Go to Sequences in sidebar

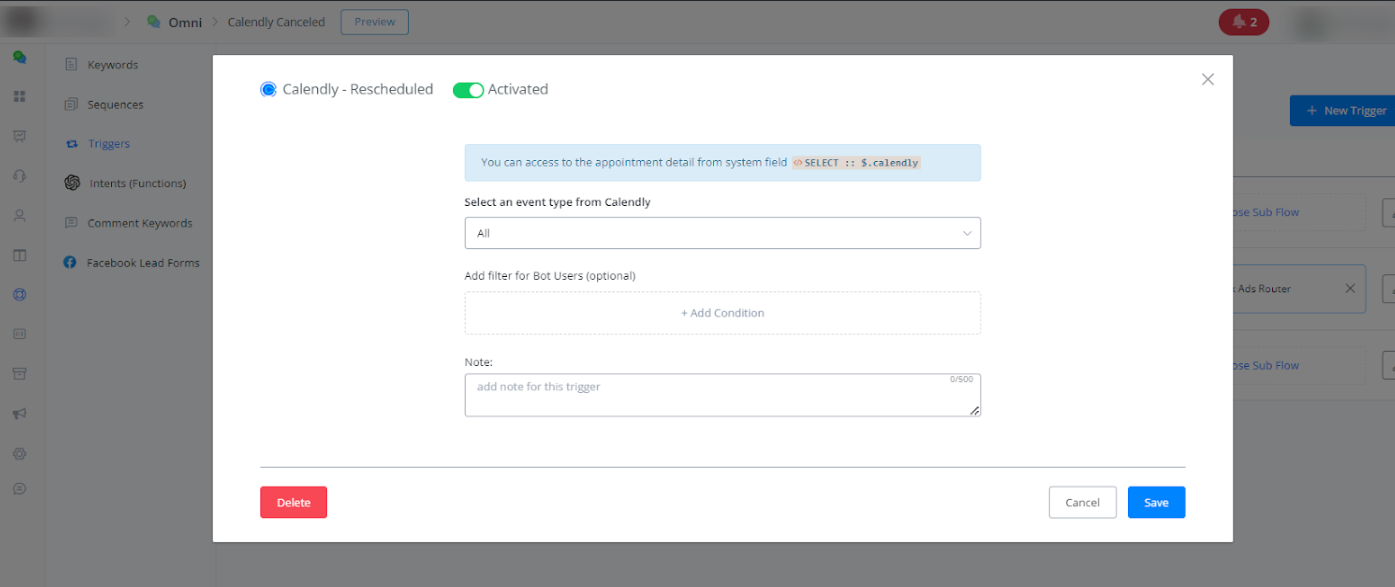(x=115, y=105)
